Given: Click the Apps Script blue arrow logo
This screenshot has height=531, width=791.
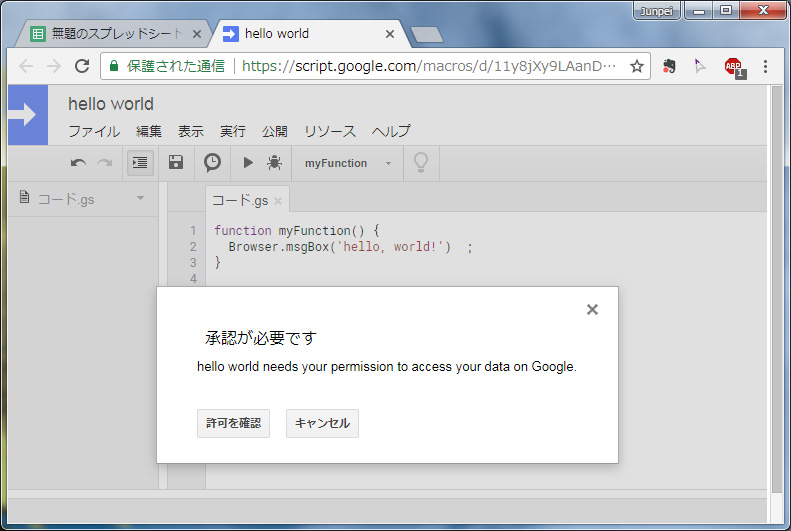Looking at the screenshot, I should pyautogui.click(x=28, y=115).
